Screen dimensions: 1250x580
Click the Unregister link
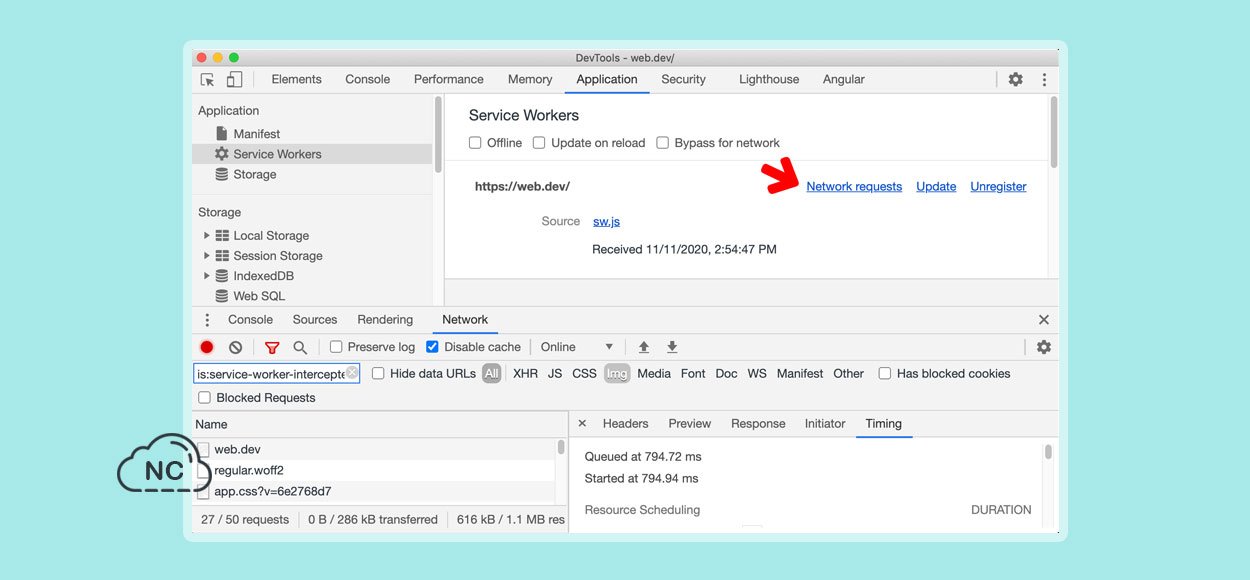click(x=998, y=187)
